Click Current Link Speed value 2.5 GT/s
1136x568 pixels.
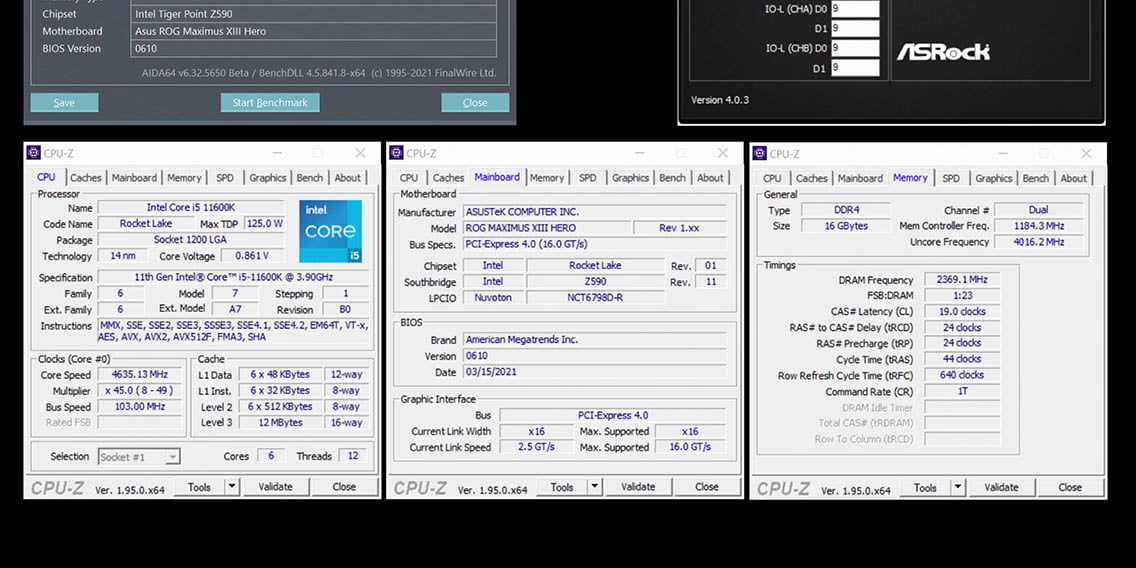[x=536, y=447]
